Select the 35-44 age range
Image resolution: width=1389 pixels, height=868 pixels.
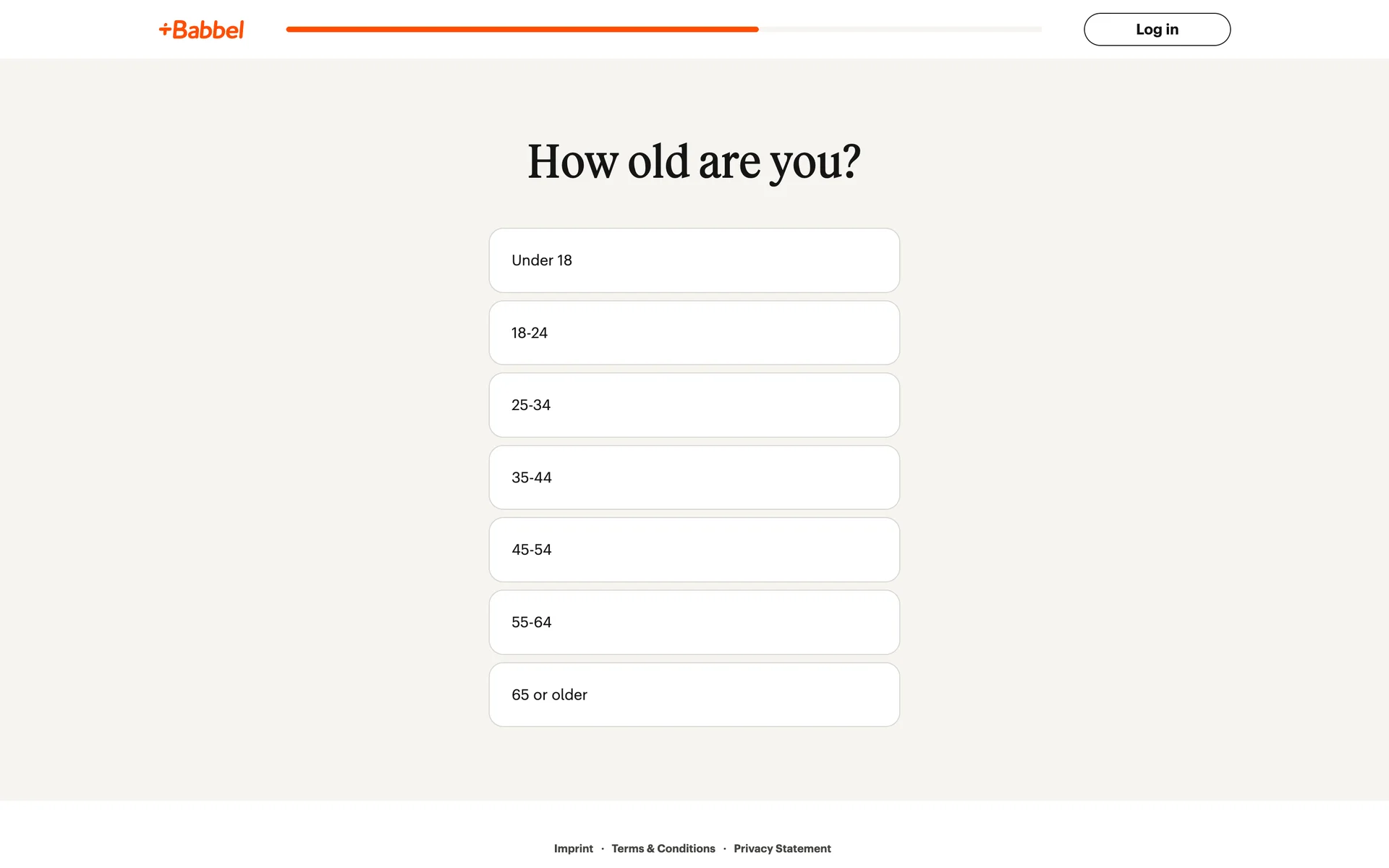pos(694,477)
